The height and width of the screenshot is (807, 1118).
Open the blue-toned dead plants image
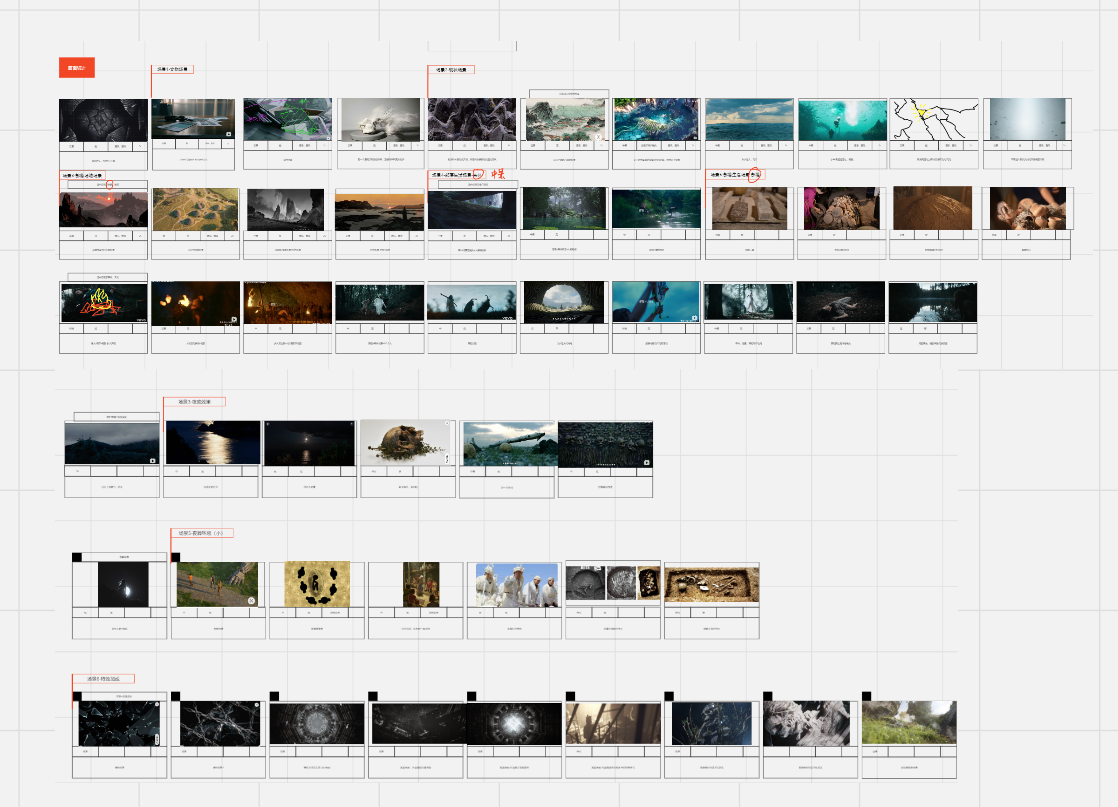click(x=712, y=724)
